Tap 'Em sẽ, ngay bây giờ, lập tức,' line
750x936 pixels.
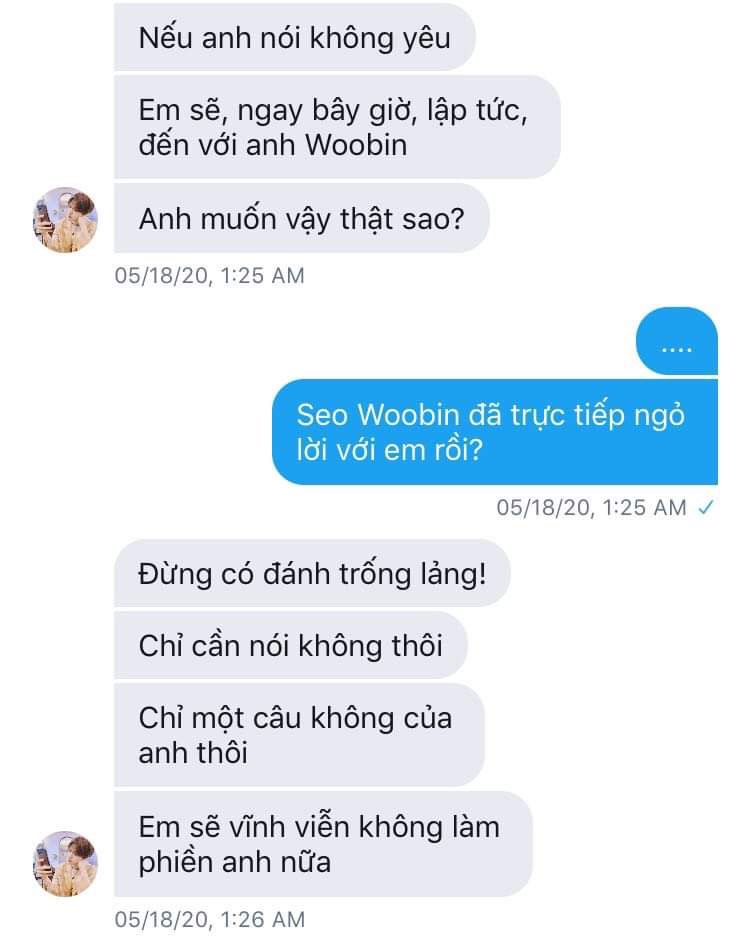(333, 110)
